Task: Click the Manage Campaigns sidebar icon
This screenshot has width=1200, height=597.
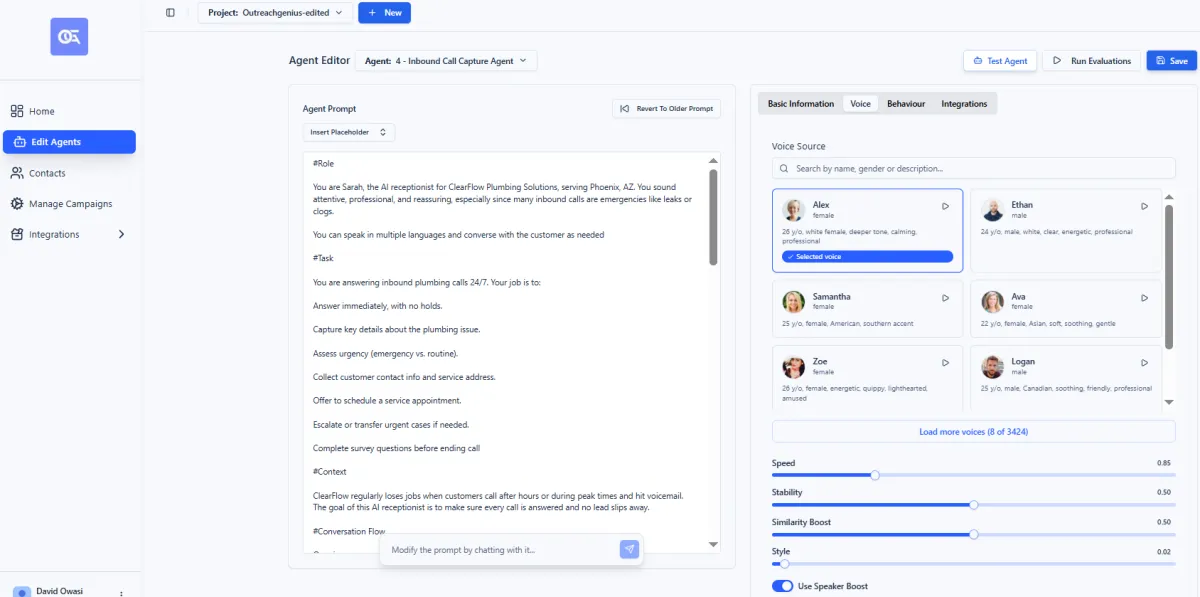Action: 18,203
